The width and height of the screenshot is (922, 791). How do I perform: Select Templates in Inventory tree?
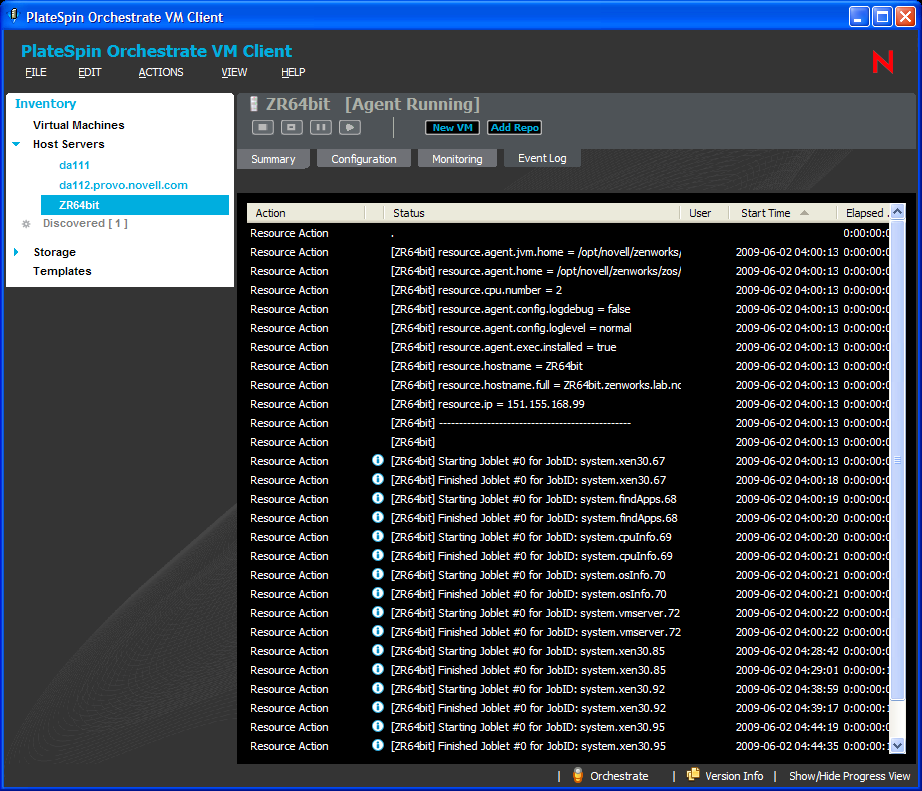click(x=62, y=271)
